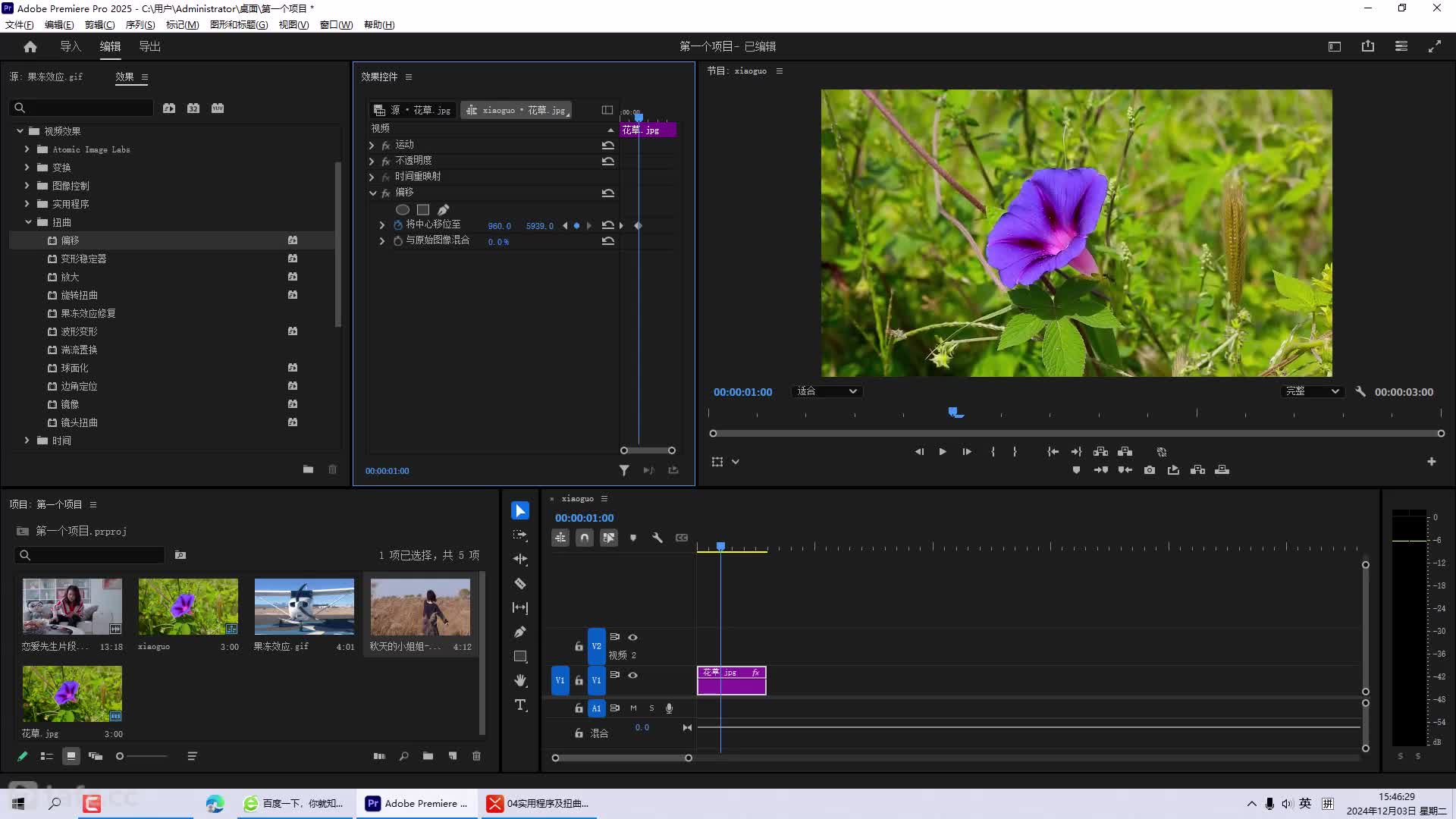Click the filter icon in Effect Controls

tap(624, 471)
